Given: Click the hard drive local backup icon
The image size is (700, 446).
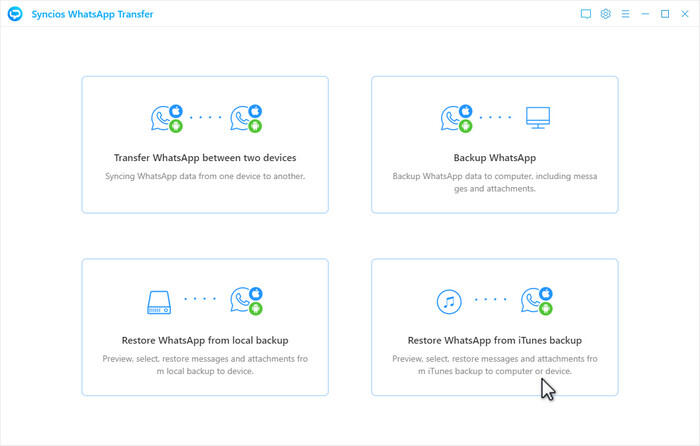Looking at the screenshot, I should click(161, 300).
